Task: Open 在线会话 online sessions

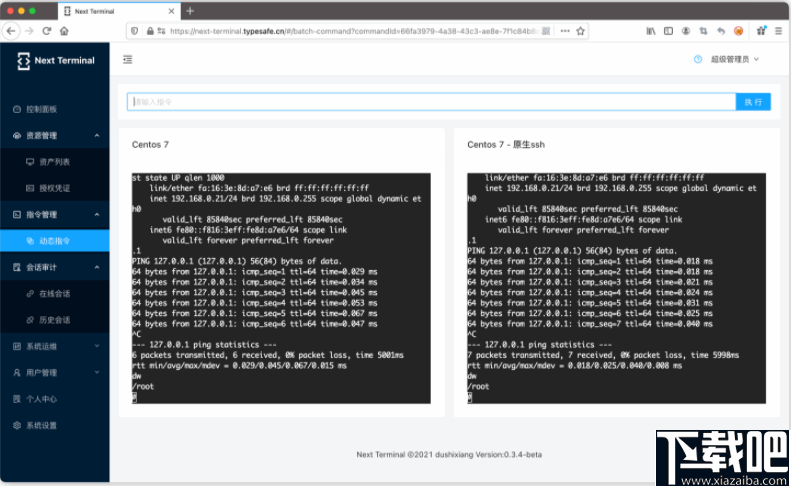Action: click(54, 293)
